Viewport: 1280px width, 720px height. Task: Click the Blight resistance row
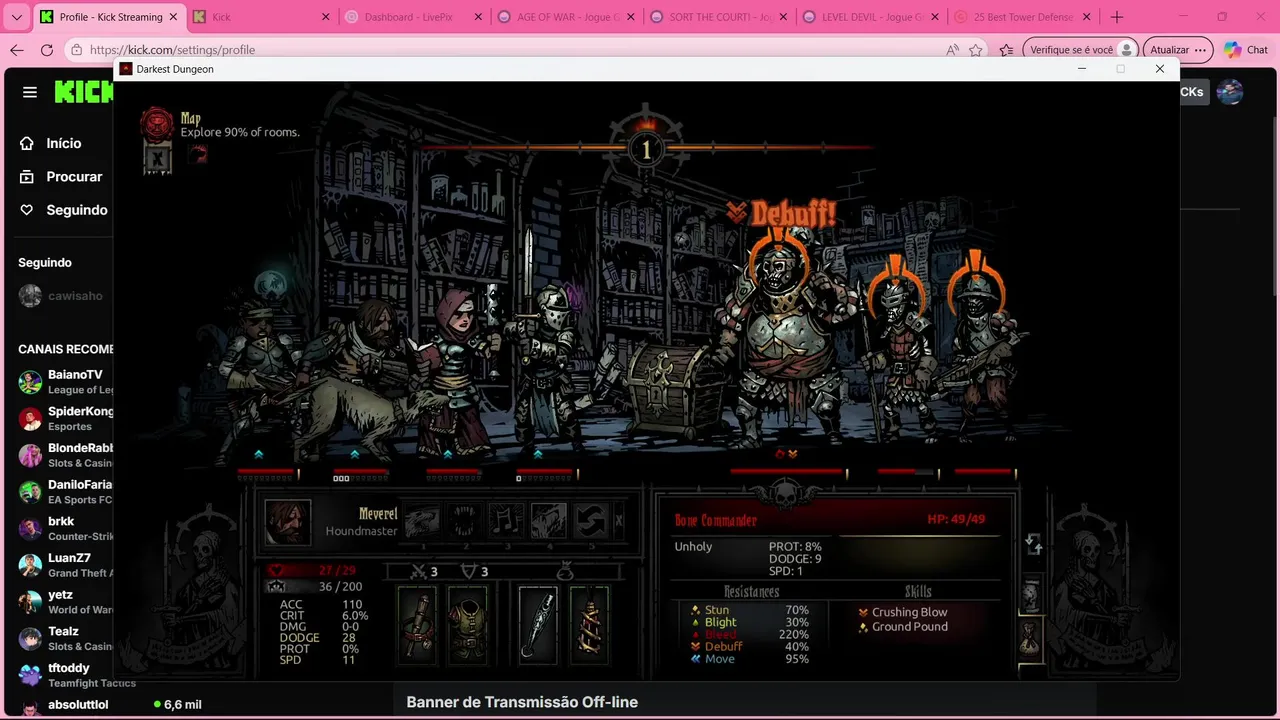(750, 622)
